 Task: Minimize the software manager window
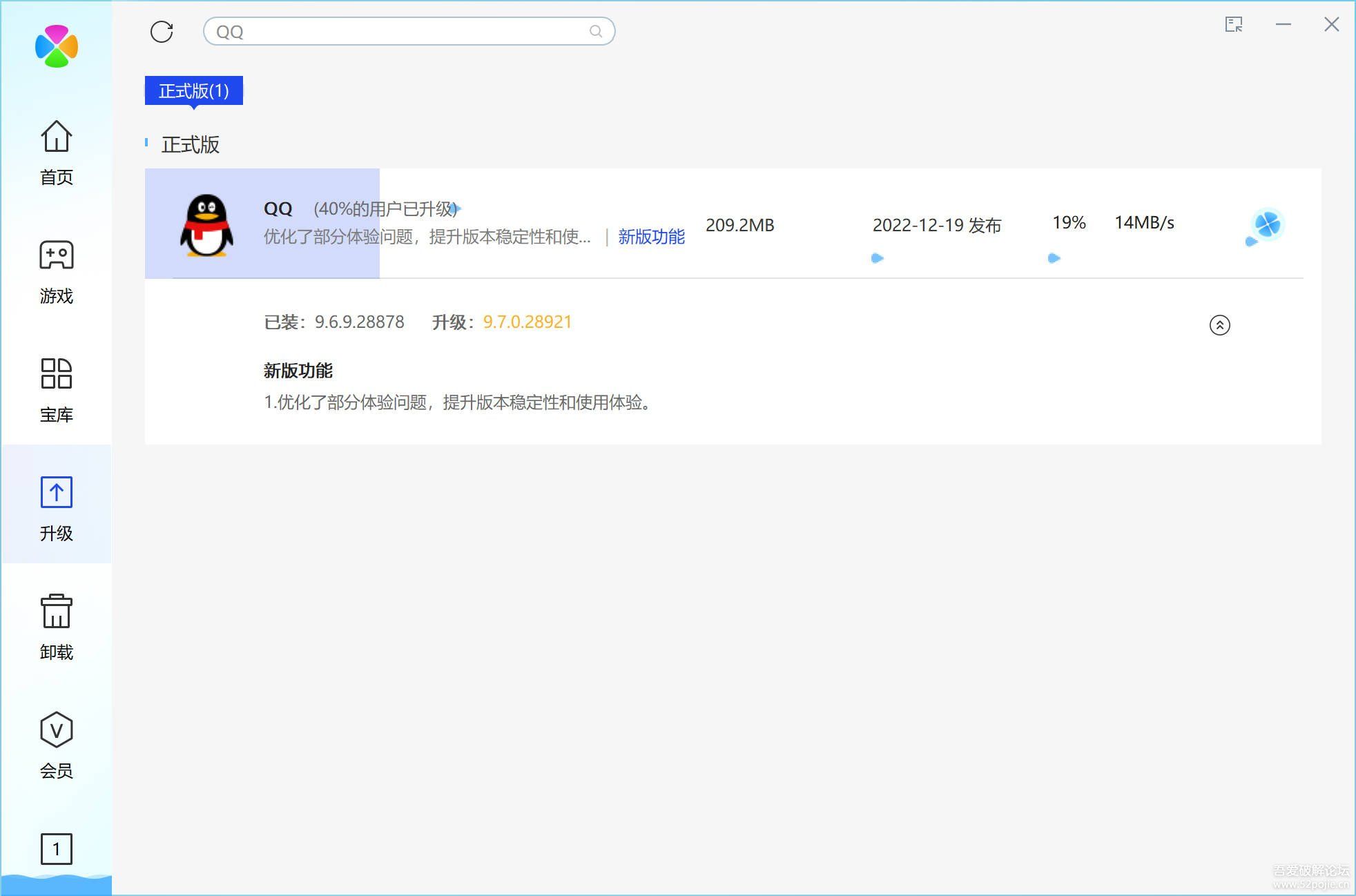point(1284,25)
